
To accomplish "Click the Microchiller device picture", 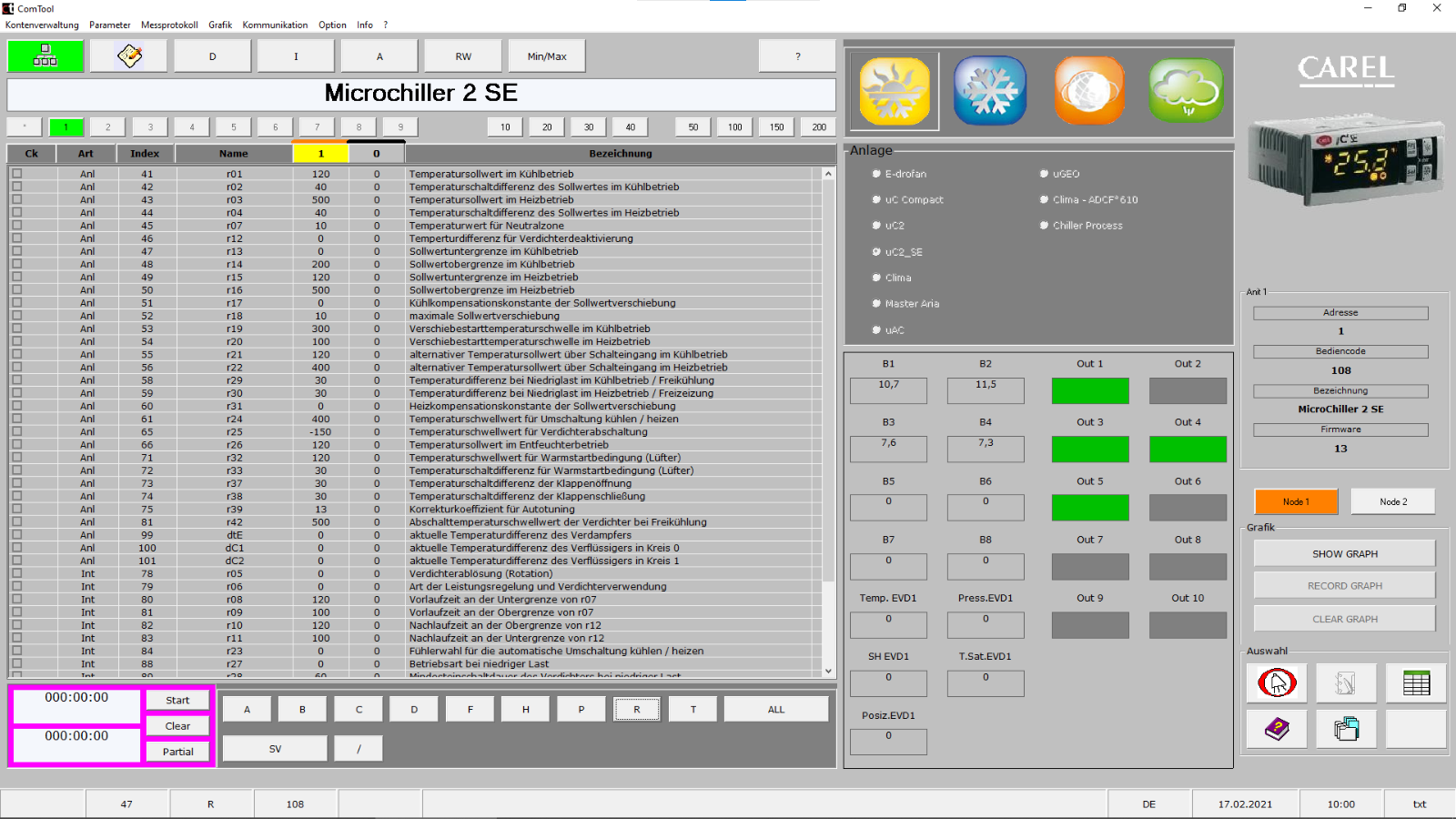I will coord(1345,161).
